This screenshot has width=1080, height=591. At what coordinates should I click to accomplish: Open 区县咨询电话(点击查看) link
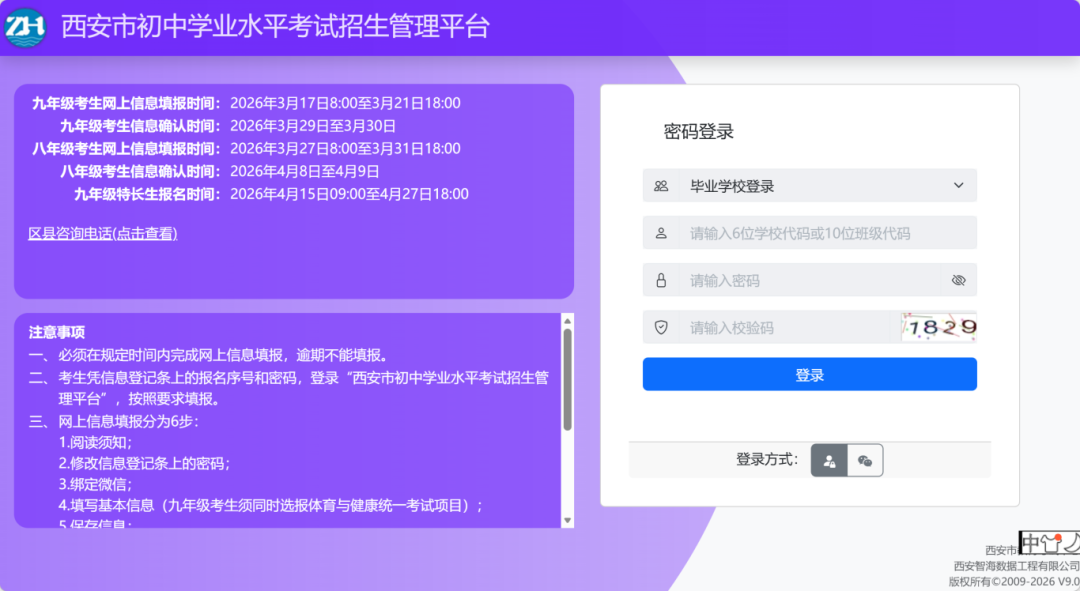[x=103, y=234]
